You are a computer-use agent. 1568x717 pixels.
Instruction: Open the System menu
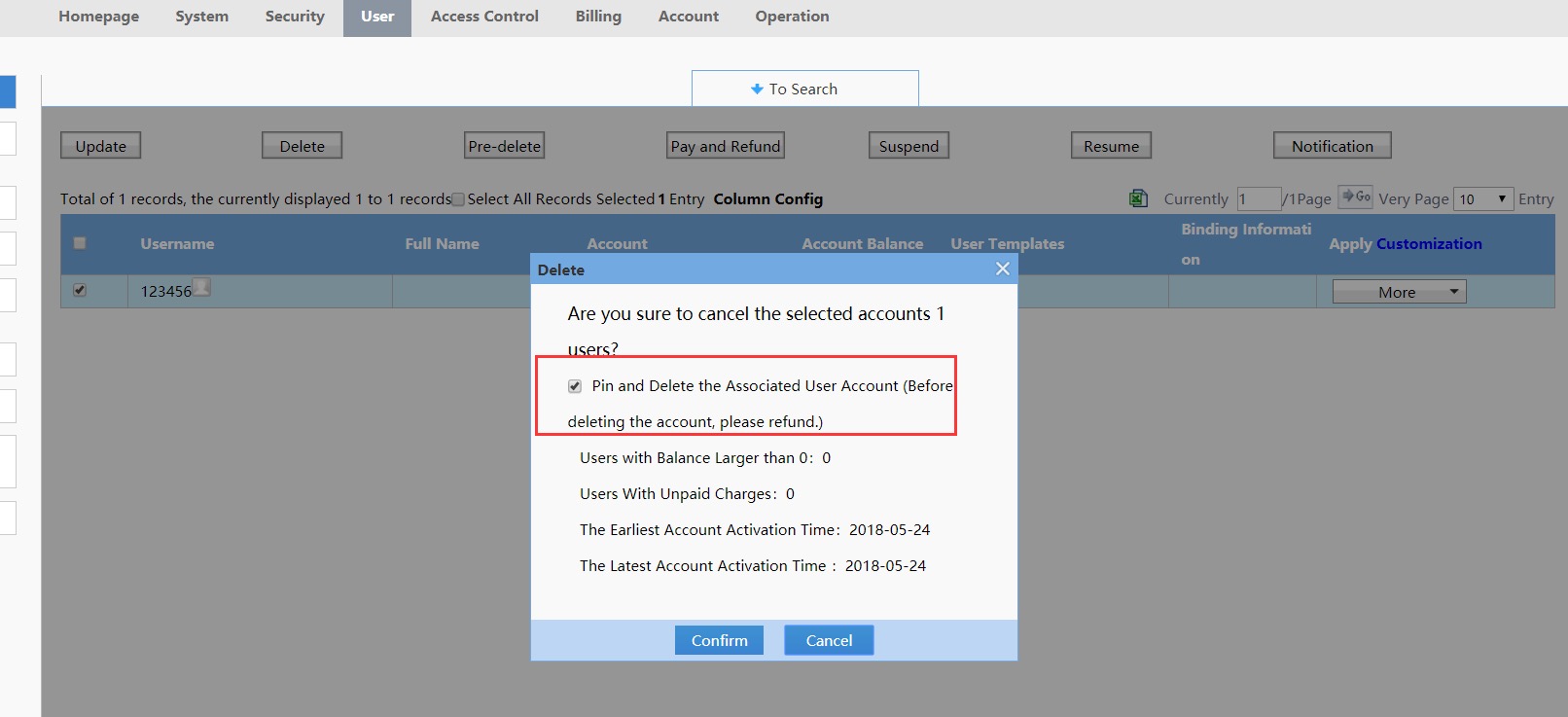click(202, 17)
